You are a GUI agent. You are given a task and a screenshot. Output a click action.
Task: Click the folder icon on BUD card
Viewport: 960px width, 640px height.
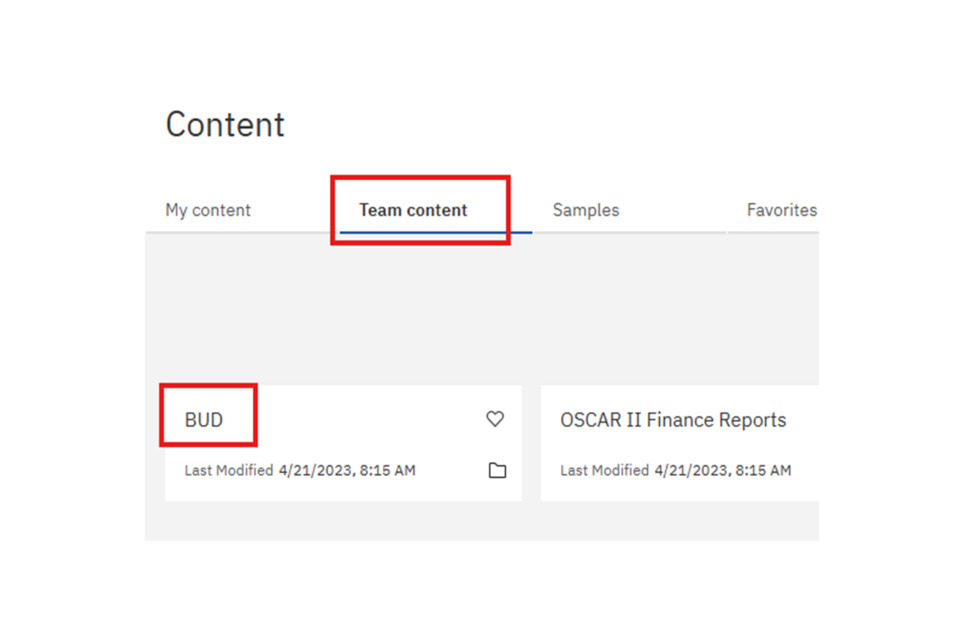497,470
